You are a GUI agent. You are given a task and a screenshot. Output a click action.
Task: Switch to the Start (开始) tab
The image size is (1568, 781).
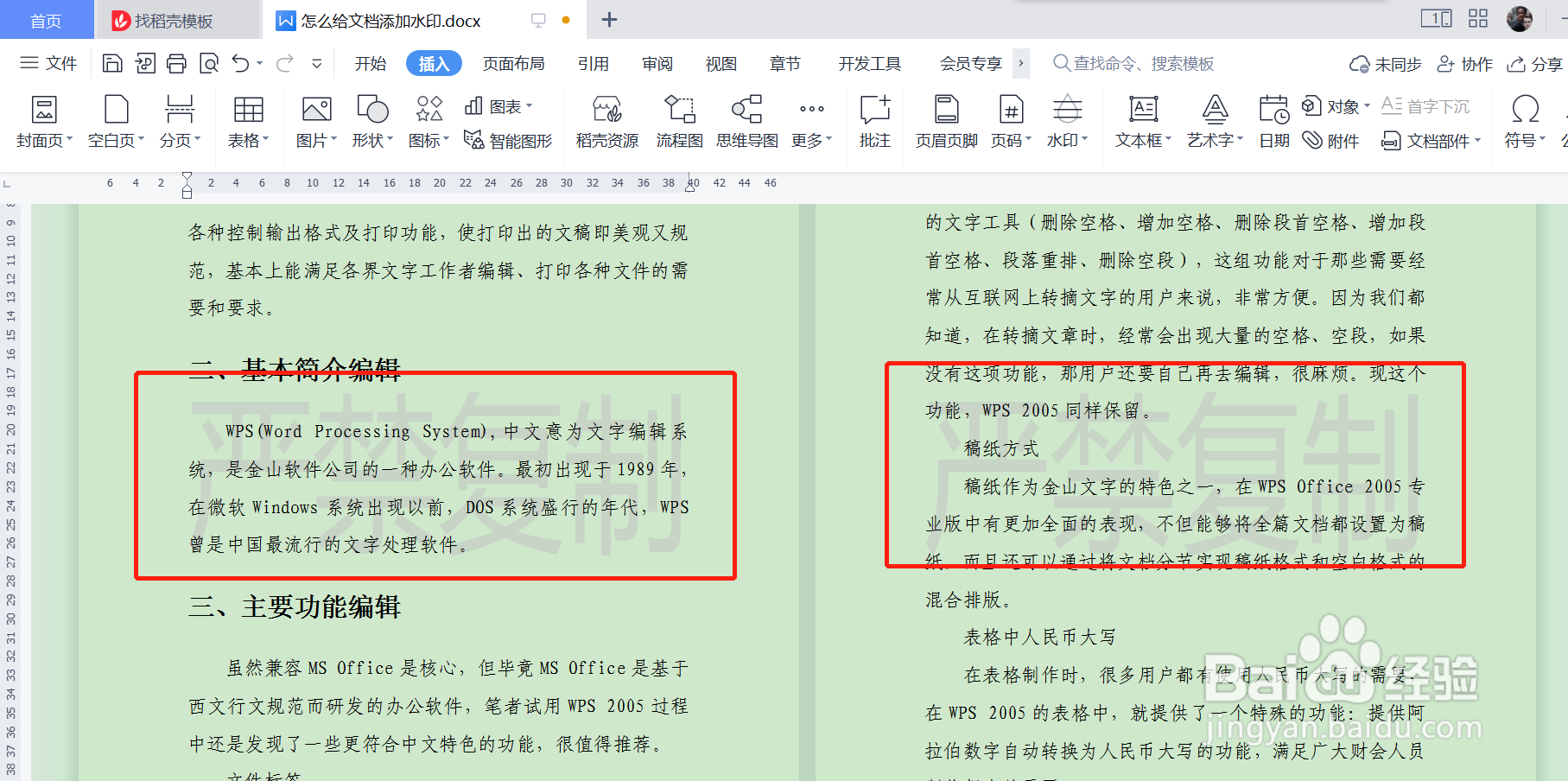[x=371, y=63]
